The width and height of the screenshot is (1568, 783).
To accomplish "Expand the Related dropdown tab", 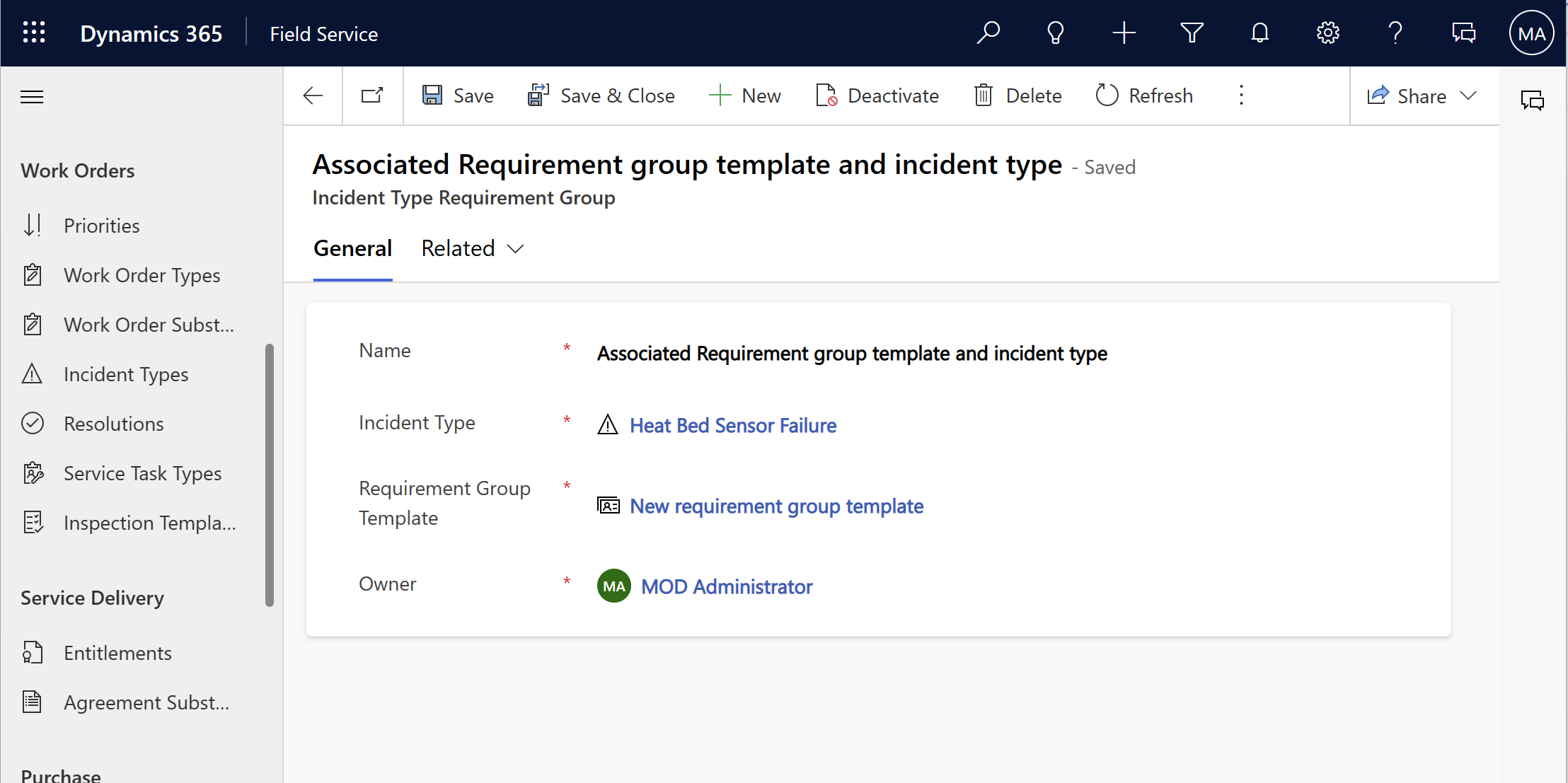I will pyautogui.click(x=471, y=248).
